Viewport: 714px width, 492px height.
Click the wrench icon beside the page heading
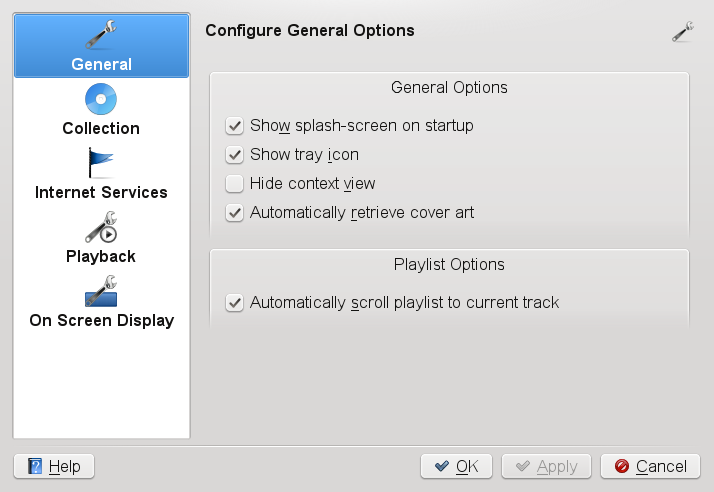click(x=683, y=32)
